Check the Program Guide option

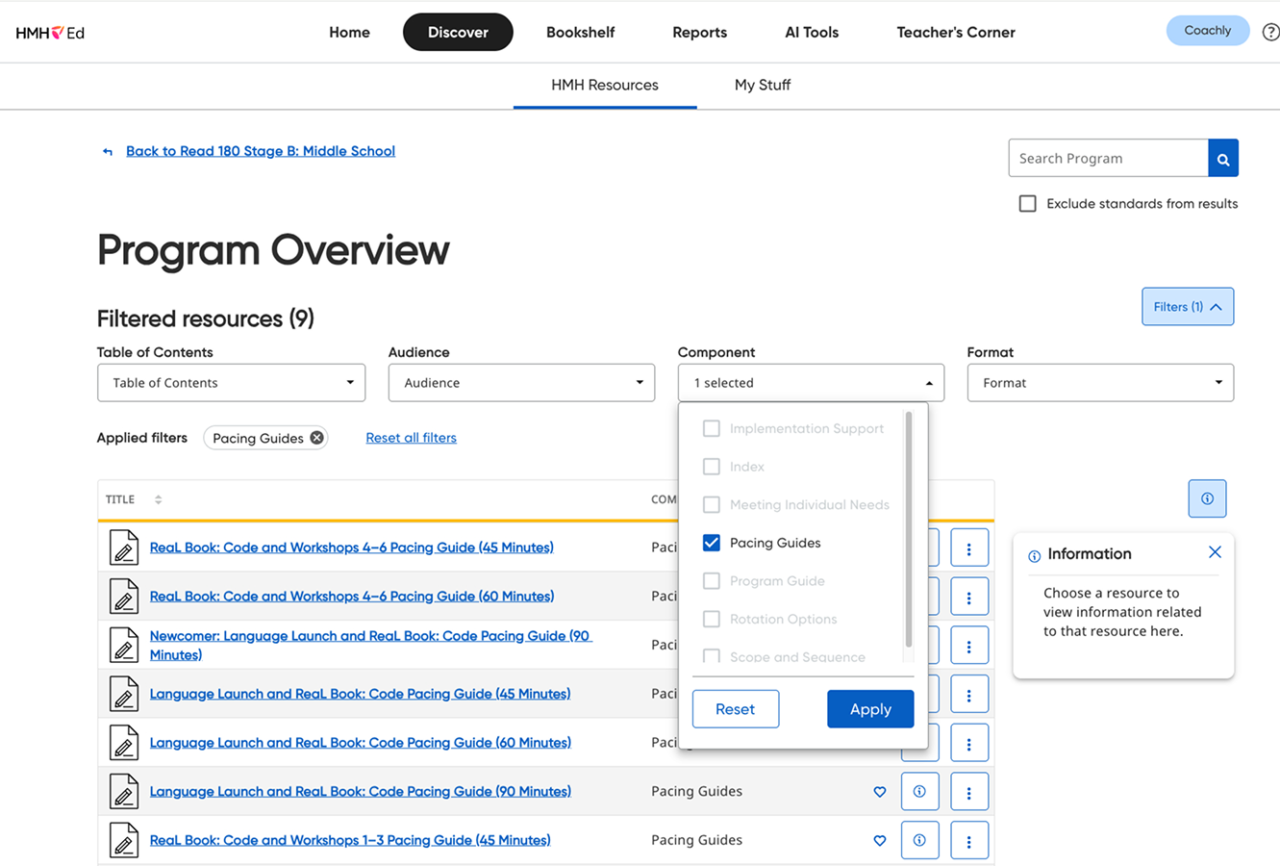coord(711,581)
